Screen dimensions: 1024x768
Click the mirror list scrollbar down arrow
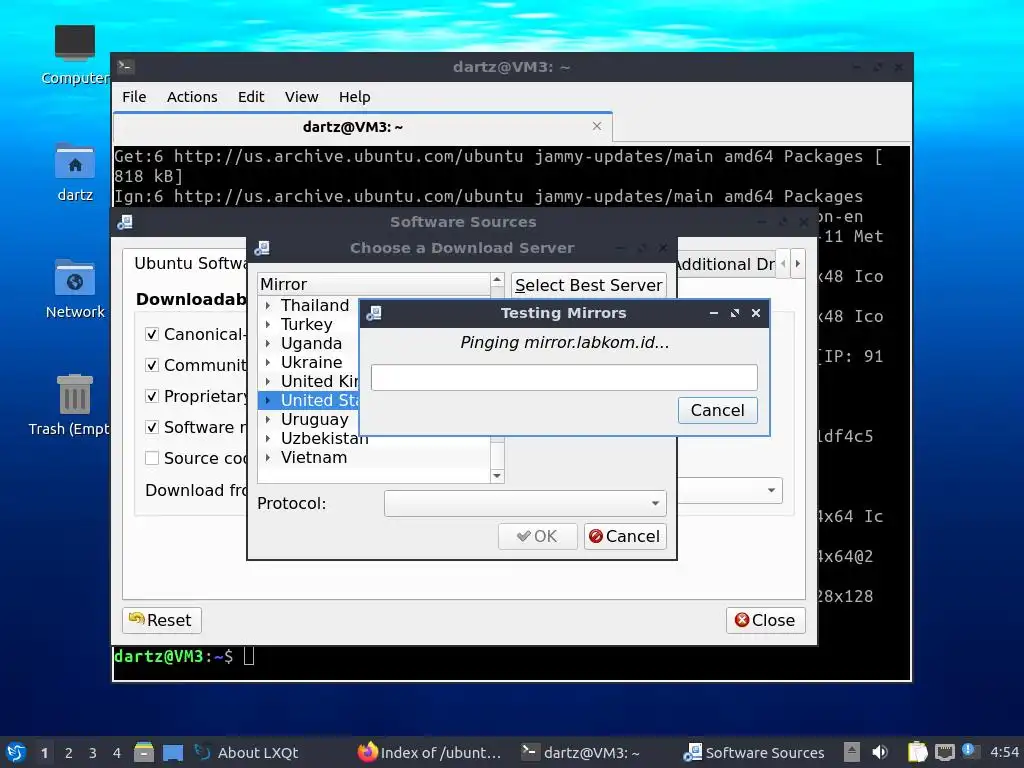(497, 475)
